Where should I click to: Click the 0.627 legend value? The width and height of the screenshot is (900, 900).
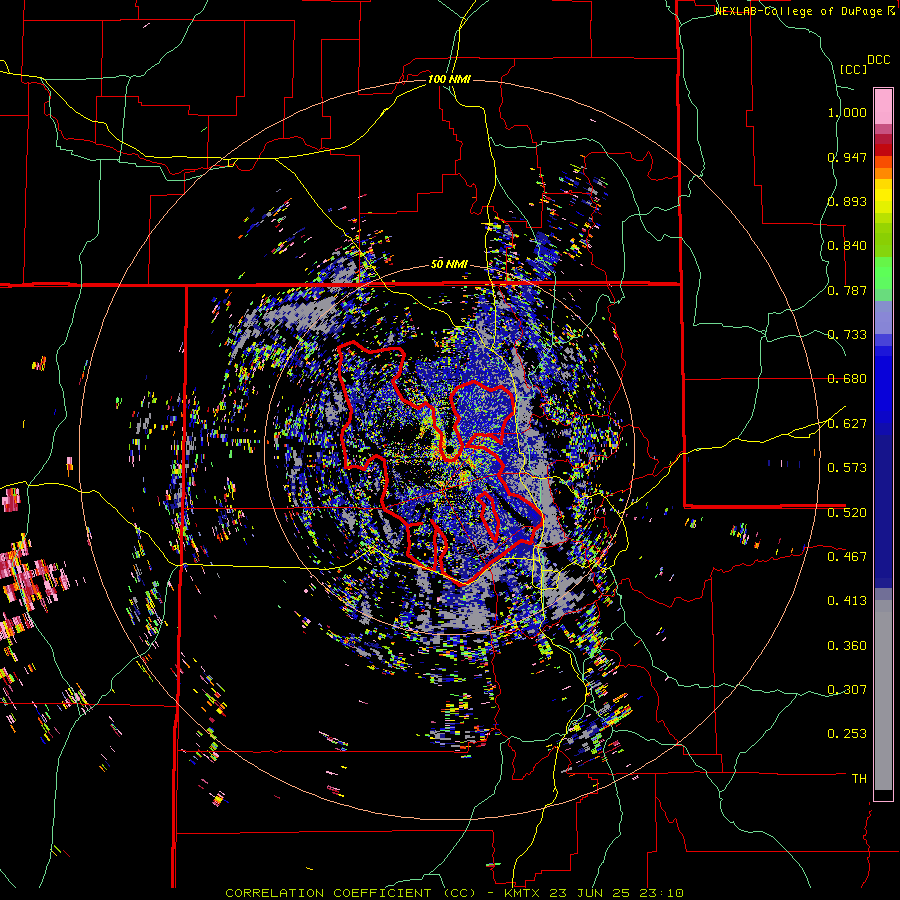[847, 424]
